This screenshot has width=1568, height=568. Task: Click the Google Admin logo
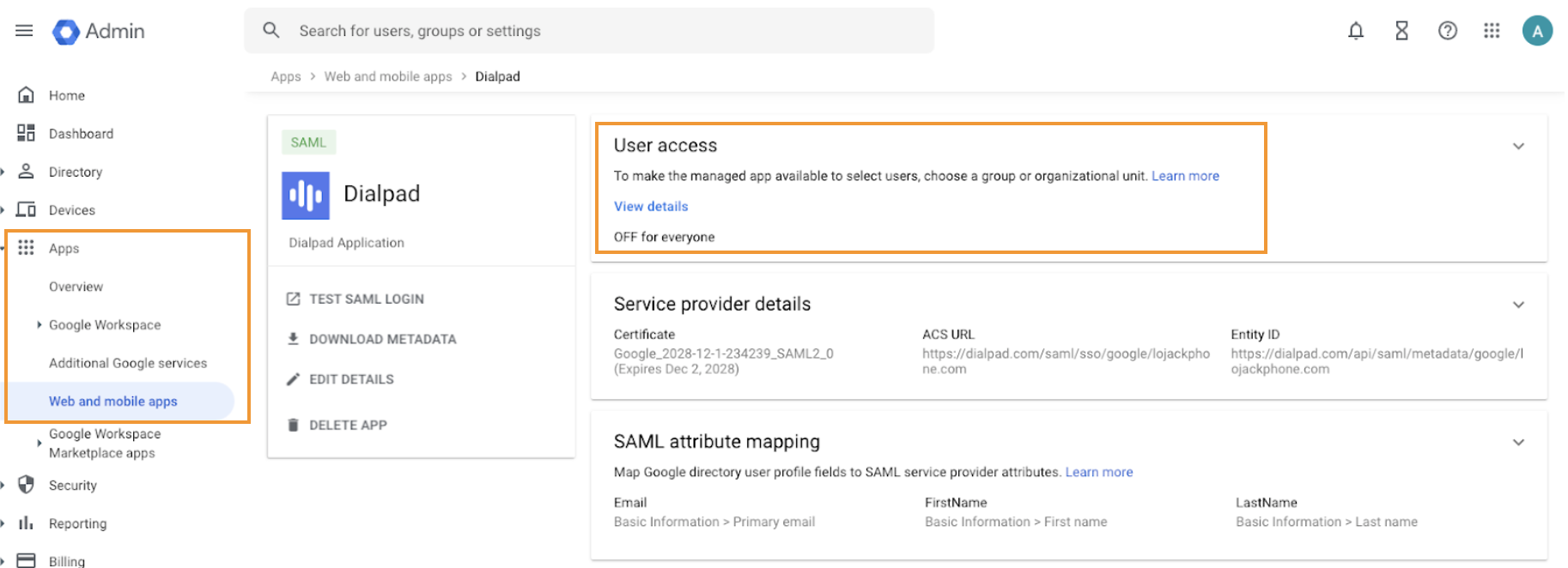[98, 32]
